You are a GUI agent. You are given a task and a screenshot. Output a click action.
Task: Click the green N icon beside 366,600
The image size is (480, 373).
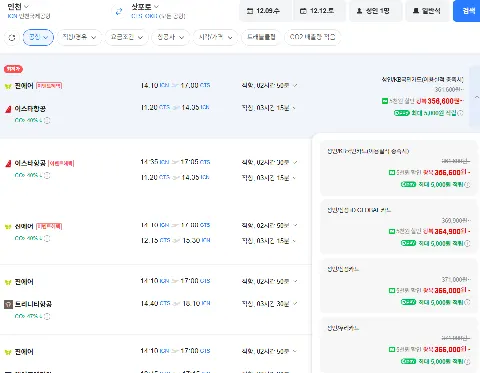click(x=392, y=172)
